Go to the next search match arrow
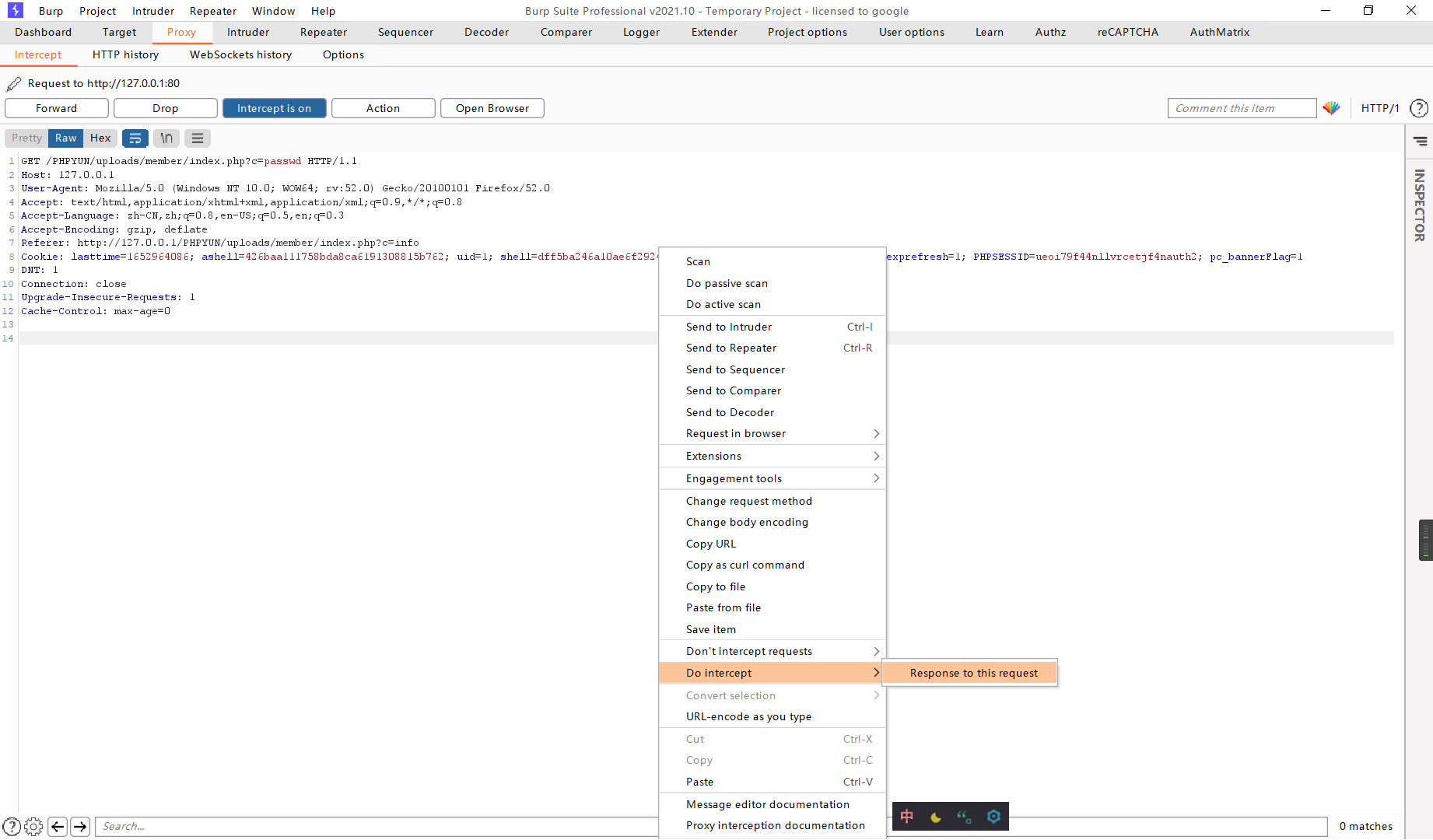The width and height of the screenshot is (1433, 840). point(80,826)
